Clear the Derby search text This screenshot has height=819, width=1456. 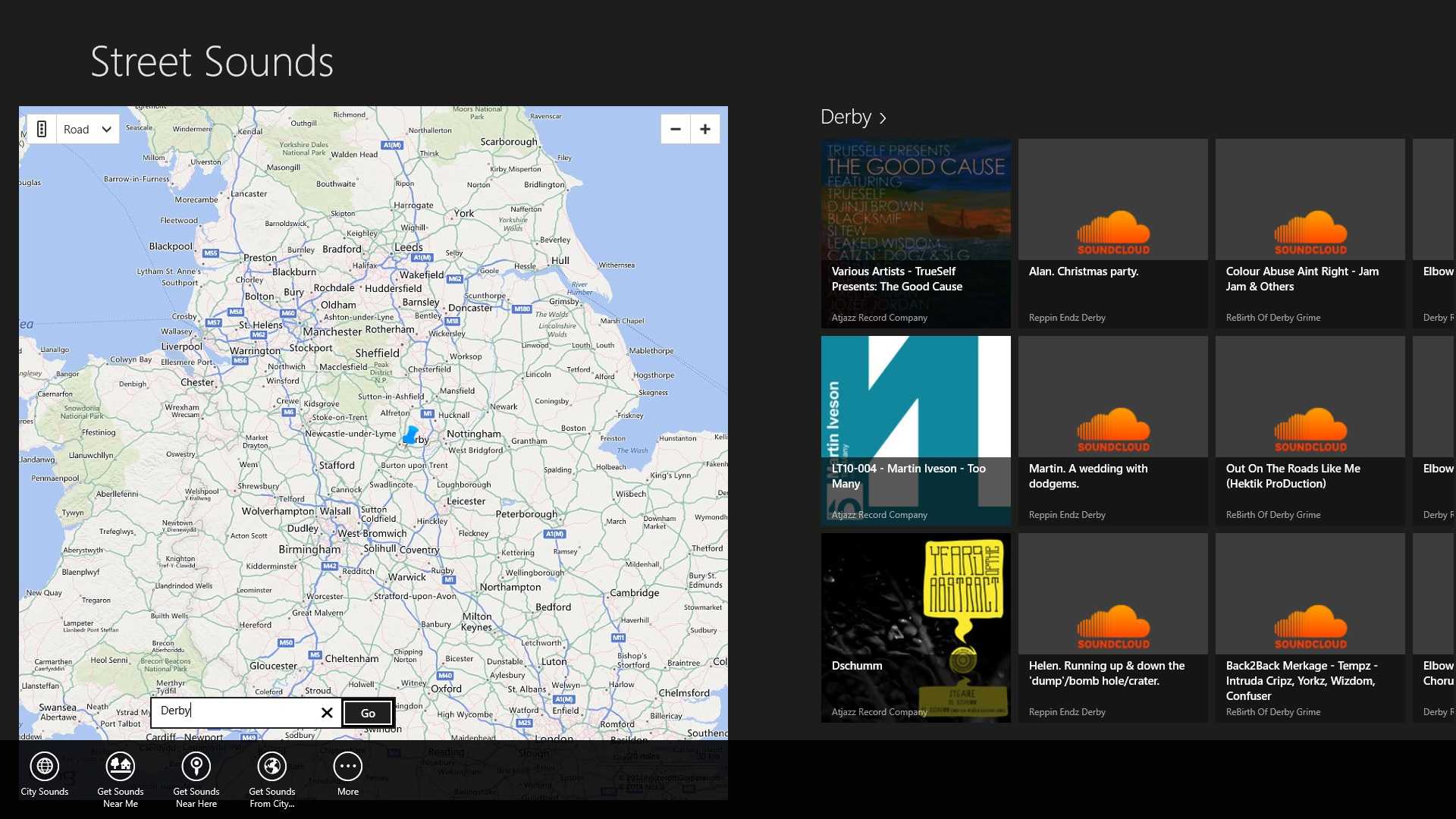click(327, 713)
